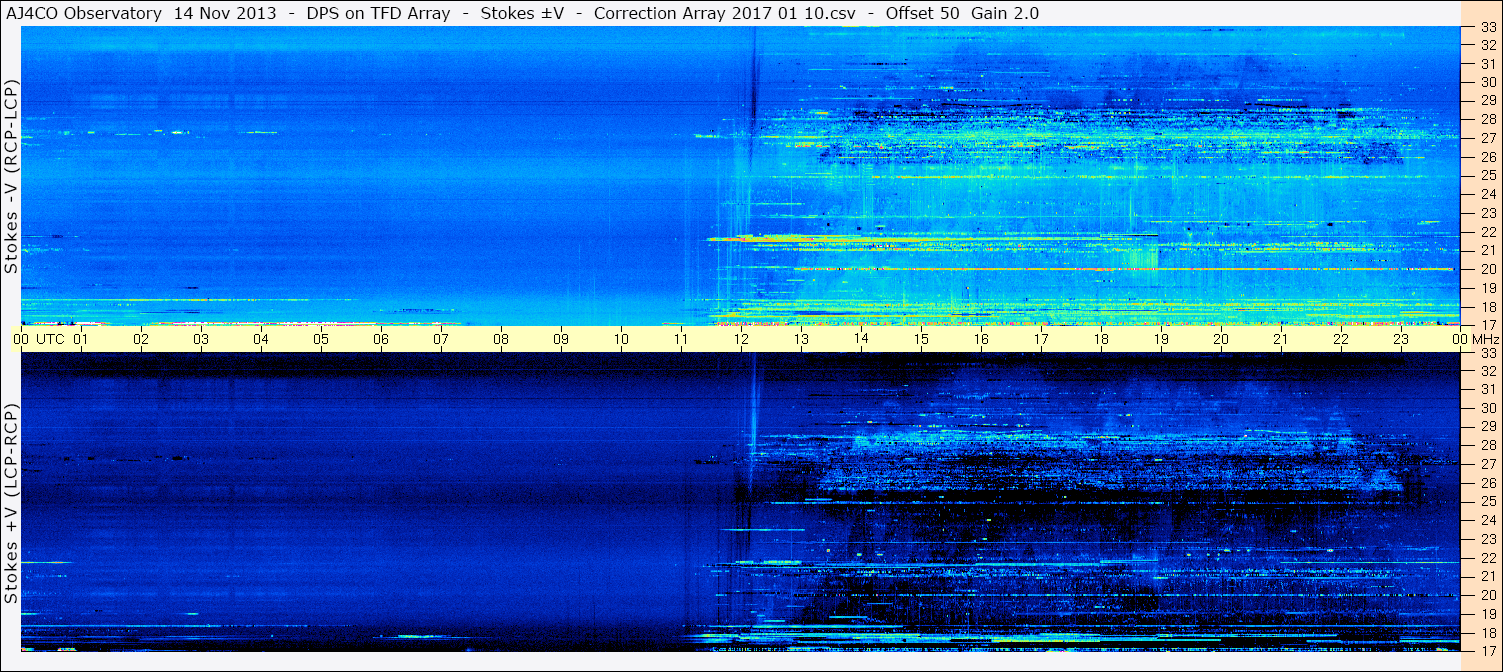Click the 18 hour tick label
This screenshot has height=672, width=1503.
1101,339
